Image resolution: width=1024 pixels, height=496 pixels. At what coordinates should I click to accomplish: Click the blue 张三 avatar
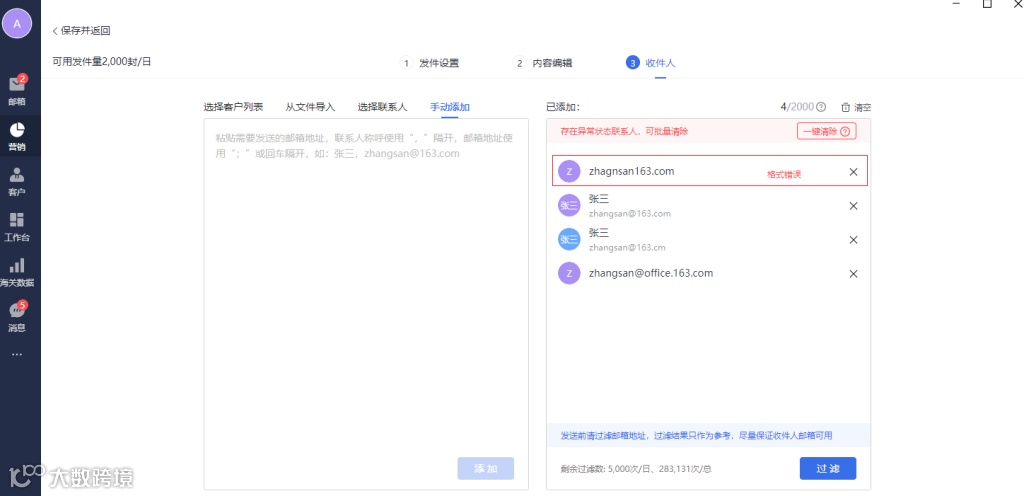click(x=569, y=239)
